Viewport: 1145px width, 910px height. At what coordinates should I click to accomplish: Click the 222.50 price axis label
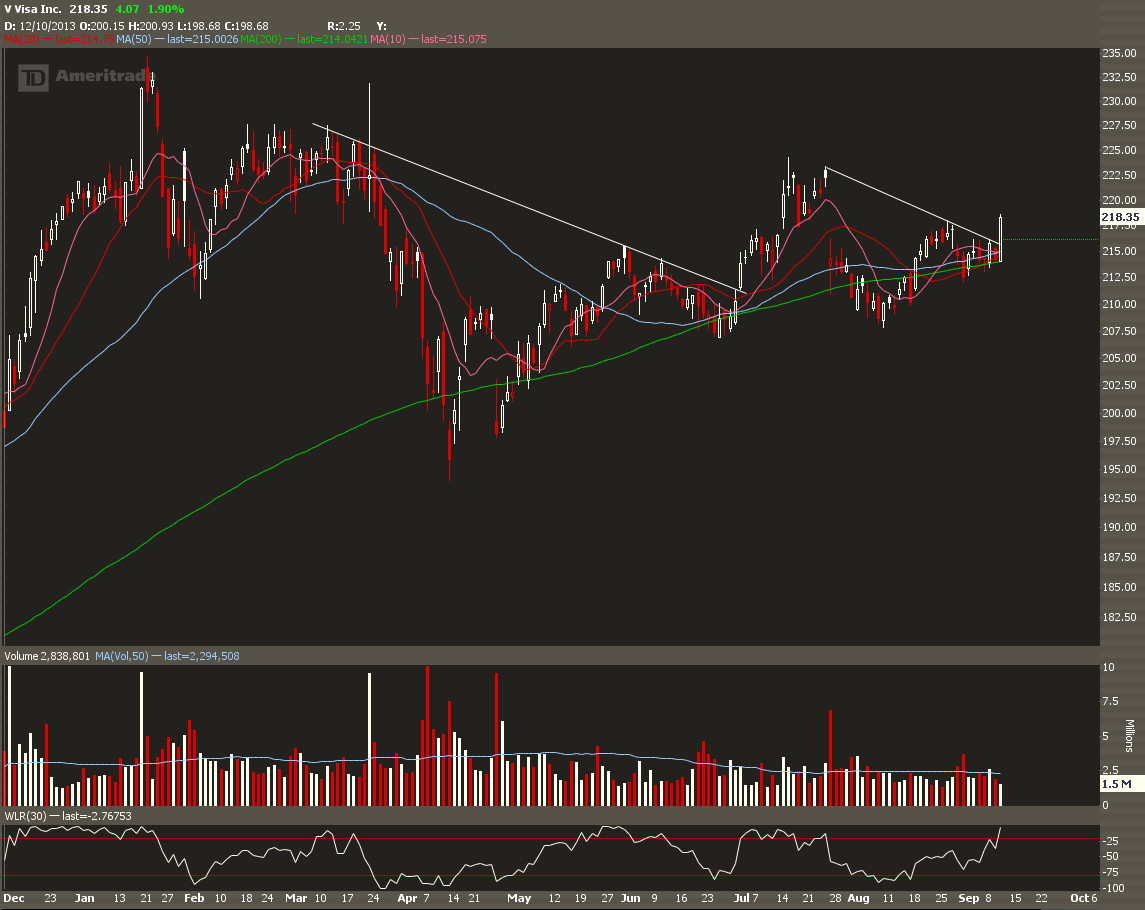(x=1119, y=175)
